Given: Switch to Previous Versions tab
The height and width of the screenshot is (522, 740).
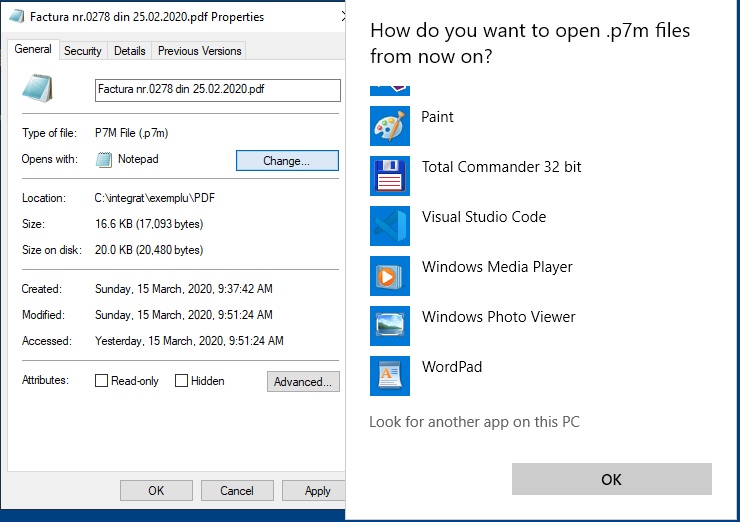Looking at the screenshot, I should tap(200, 51).
